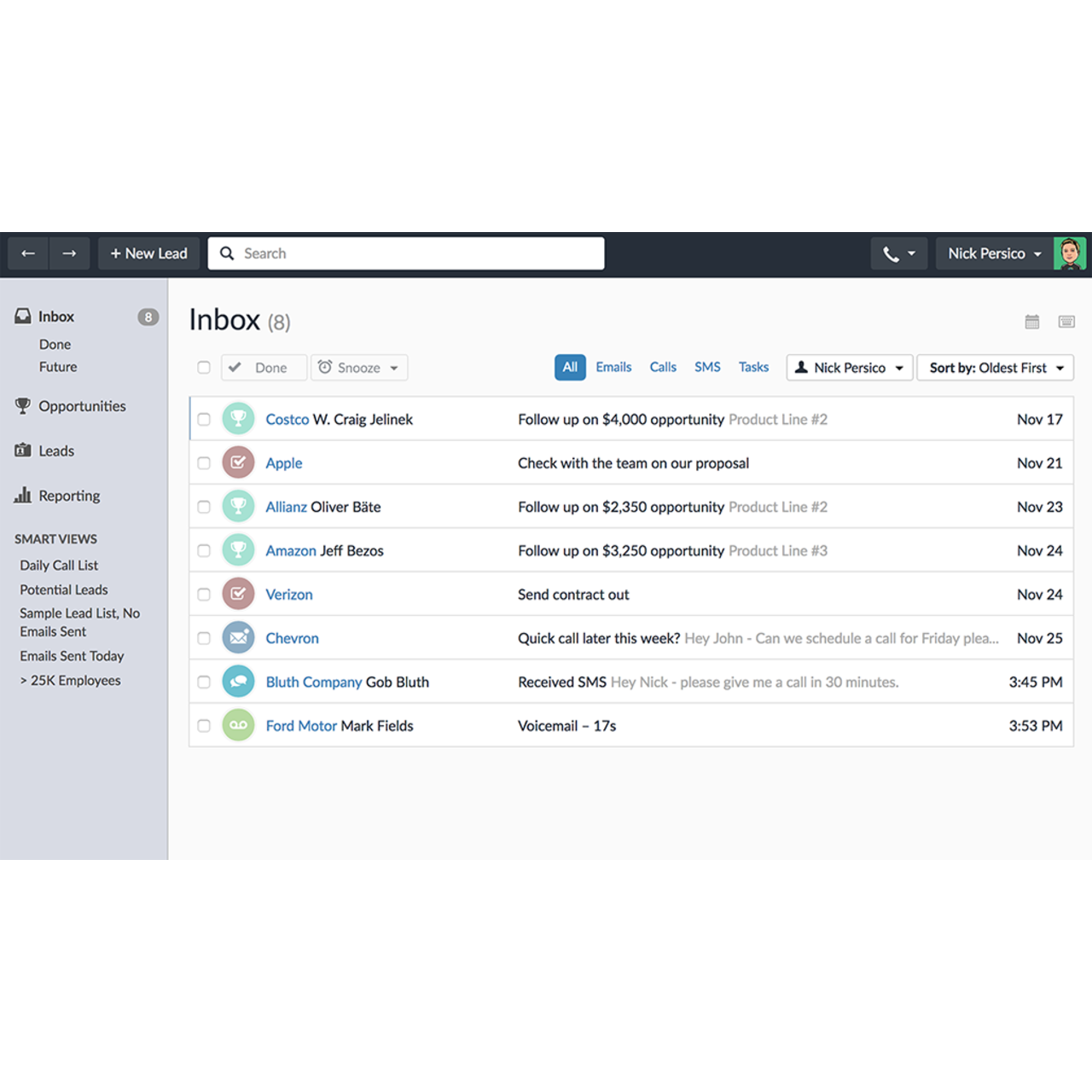Switch to the Emails filter tab
This screenshot has width=1092, height=1092.
(613, 367)
